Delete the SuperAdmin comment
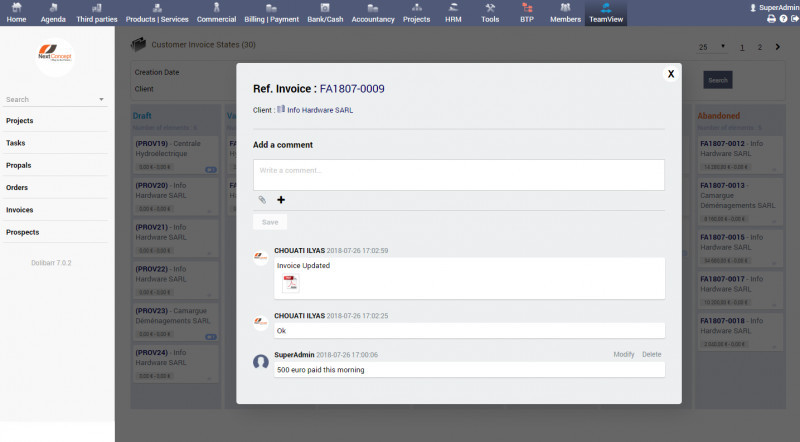This screenshot has width=800, height=442. click(x=652, y=354)
